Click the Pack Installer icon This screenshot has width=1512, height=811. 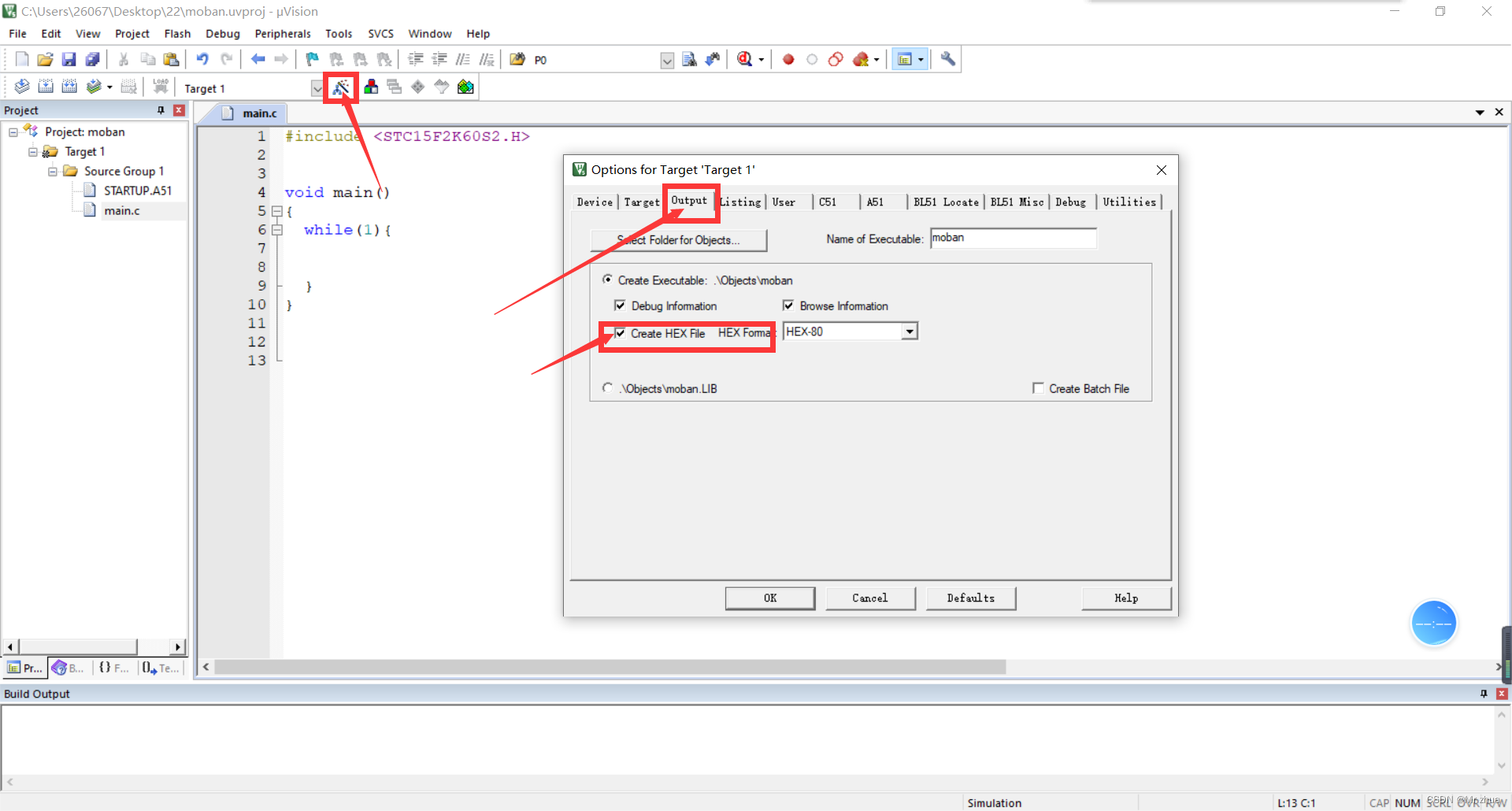click(465, 87)
